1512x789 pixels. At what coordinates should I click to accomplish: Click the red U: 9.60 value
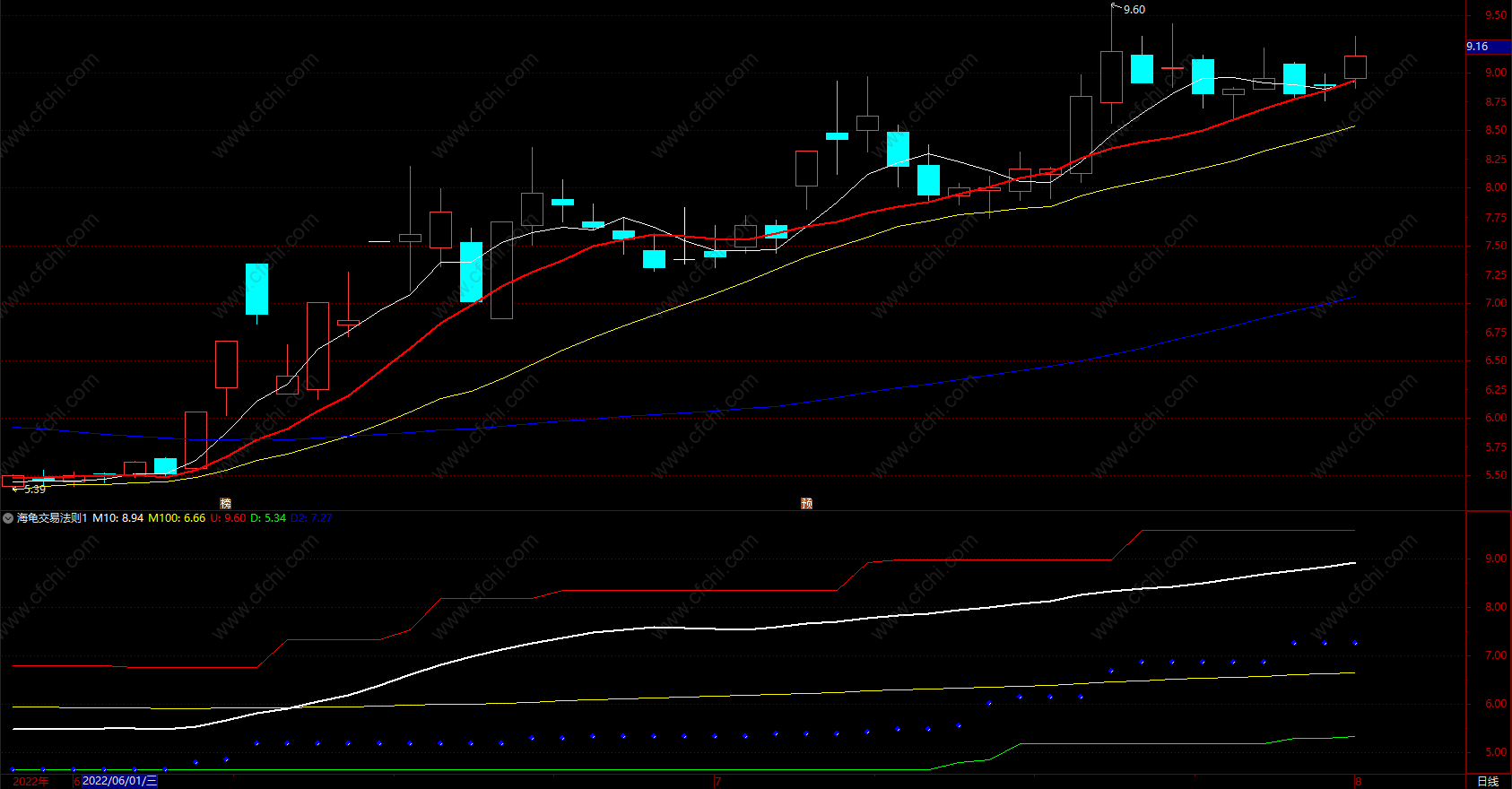tap(228, 518)
